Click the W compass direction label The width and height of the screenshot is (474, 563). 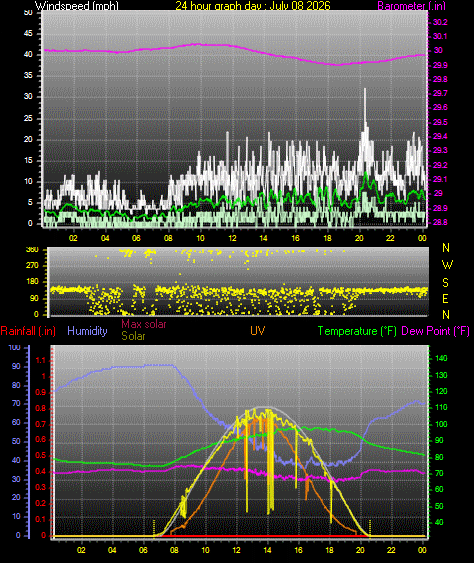click(x=447, y=265)
